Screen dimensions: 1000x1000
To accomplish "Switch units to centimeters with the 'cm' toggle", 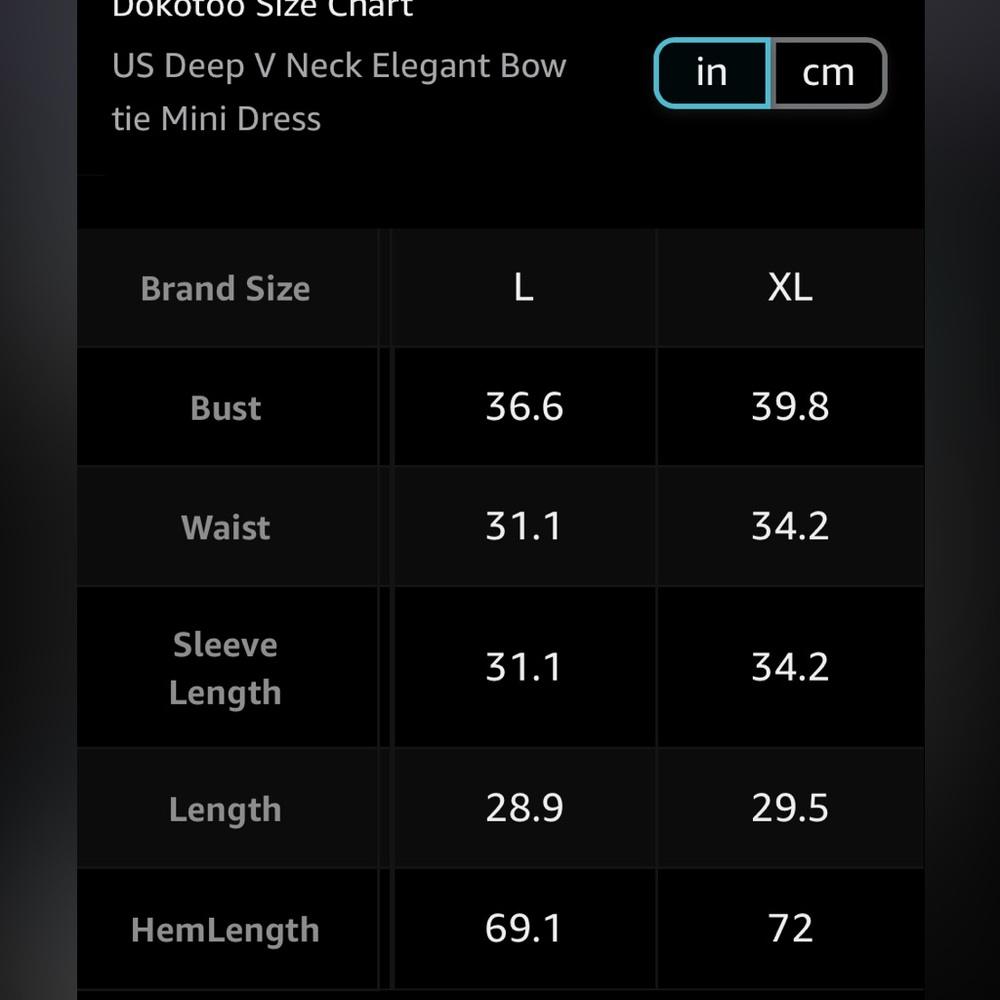I will (x=828, y=73).
